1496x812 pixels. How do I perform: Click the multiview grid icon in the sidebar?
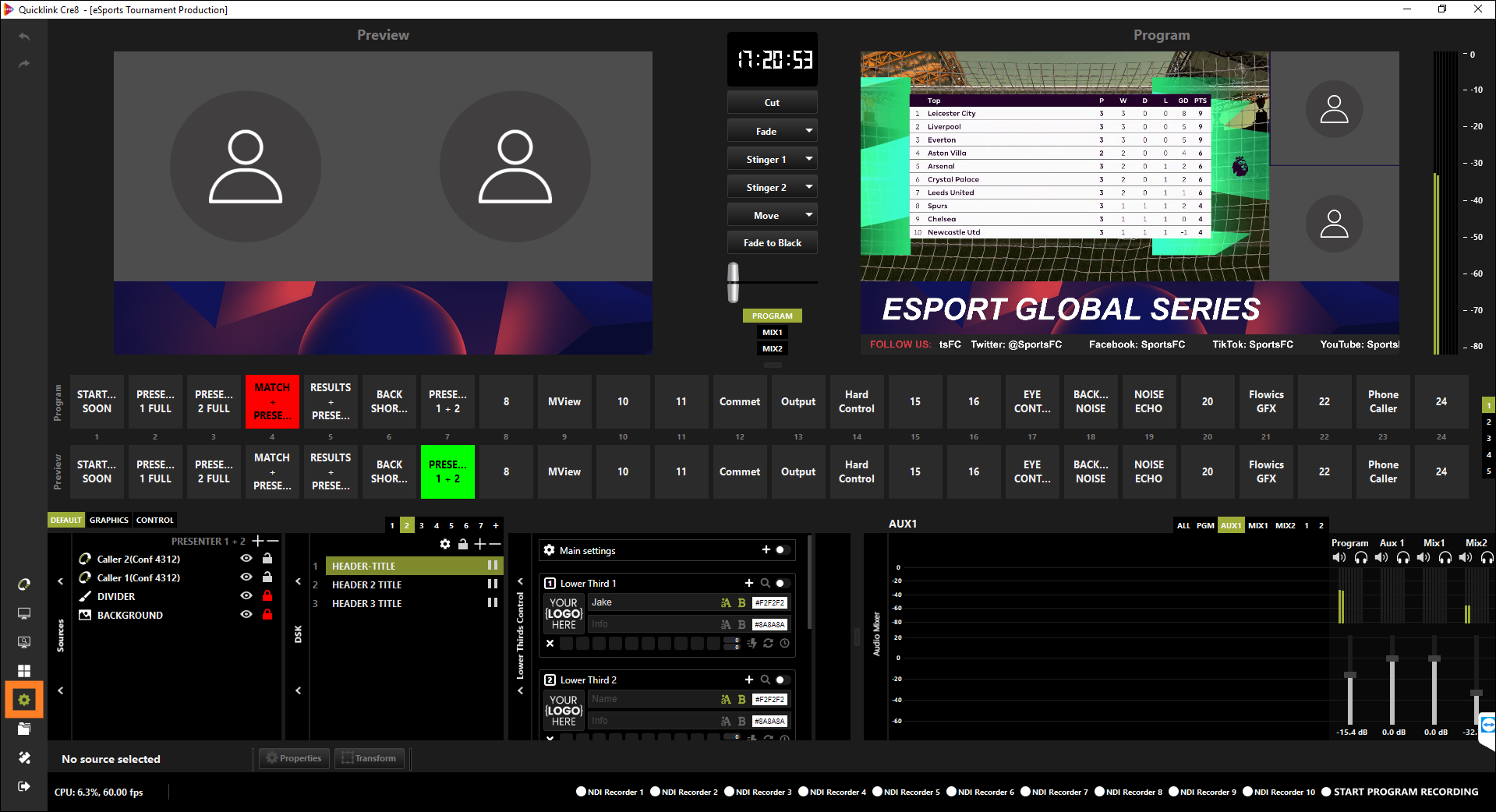[24, 671]
